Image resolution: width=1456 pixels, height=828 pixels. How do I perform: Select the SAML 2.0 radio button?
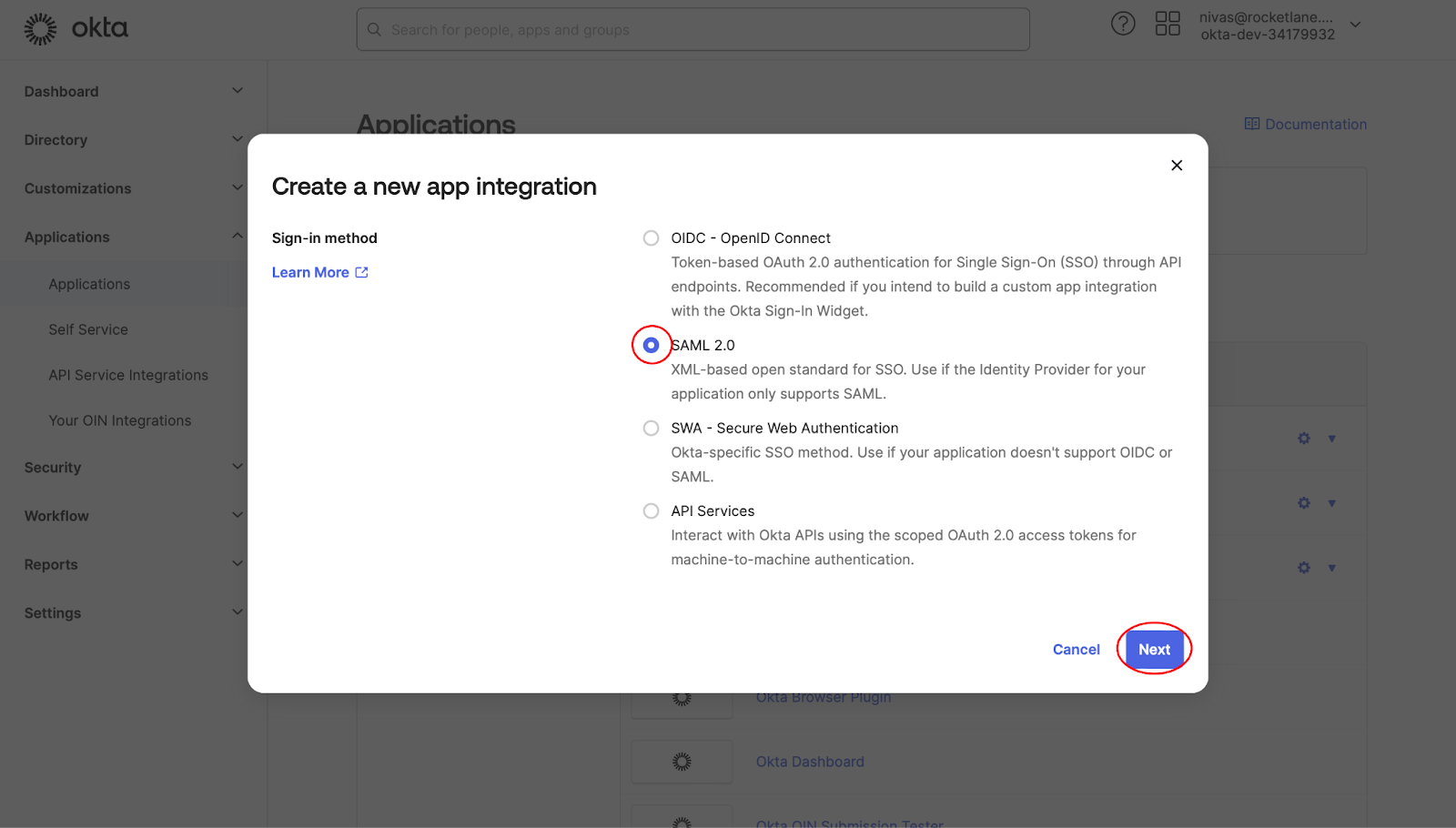pyautogui.click(x=651, y=346)
